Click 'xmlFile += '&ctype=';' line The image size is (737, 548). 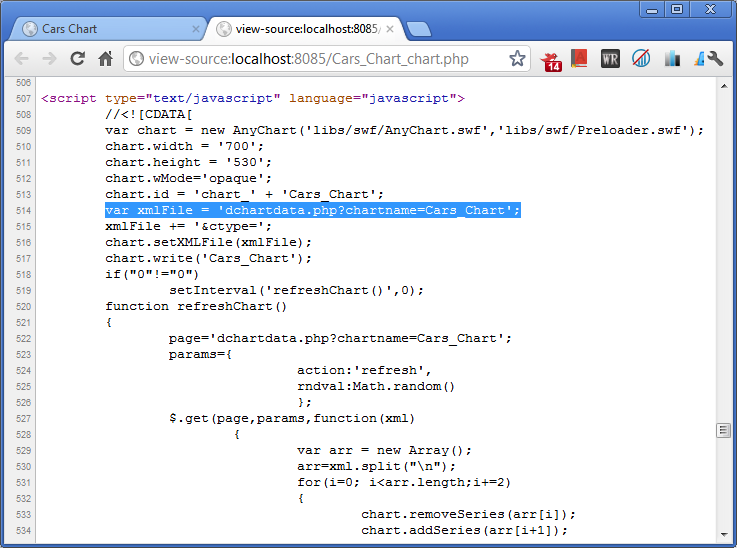[x=188, y=226]
